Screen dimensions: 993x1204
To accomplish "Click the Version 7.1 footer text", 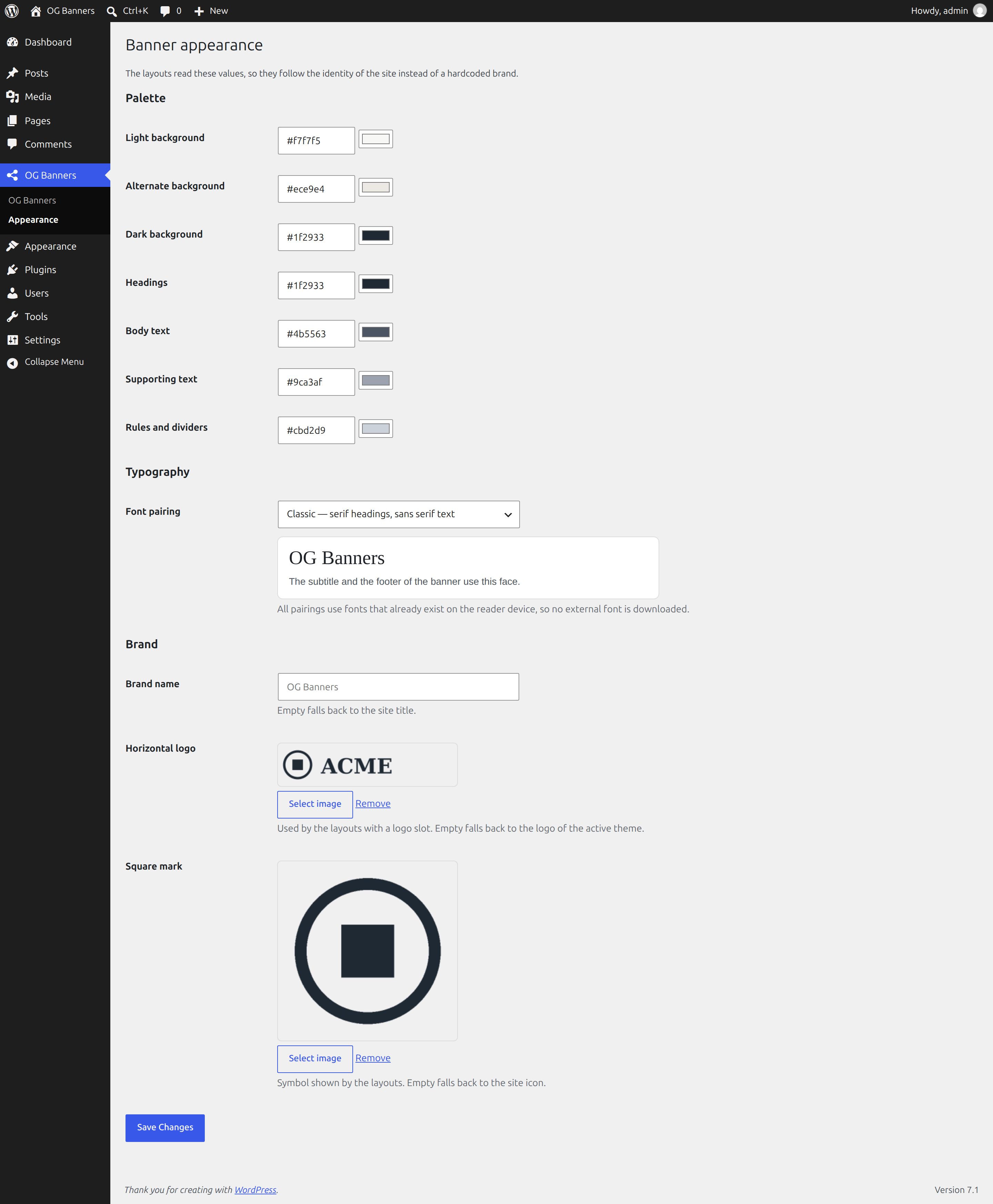I will tap(956, 1189).
